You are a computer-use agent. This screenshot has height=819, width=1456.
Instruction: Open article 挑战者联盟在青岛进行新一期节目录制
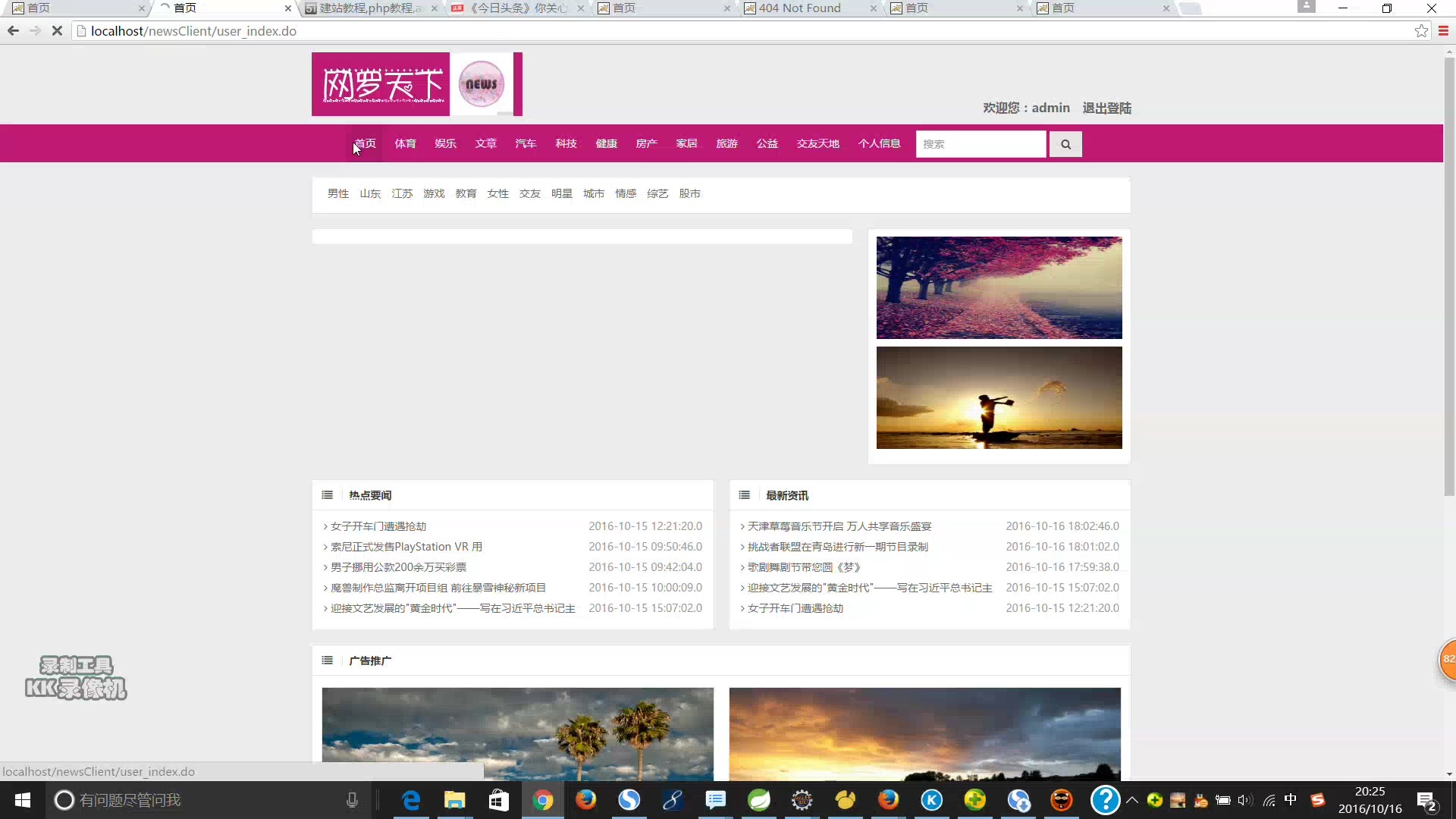click(837, 547)
